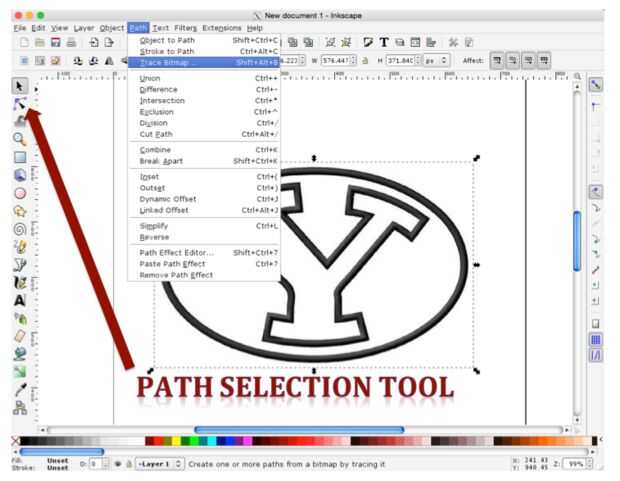Select the 3D Box tool
Image resolution: width=620 pixels, height=481 pixels.
(x=20, y=175)
